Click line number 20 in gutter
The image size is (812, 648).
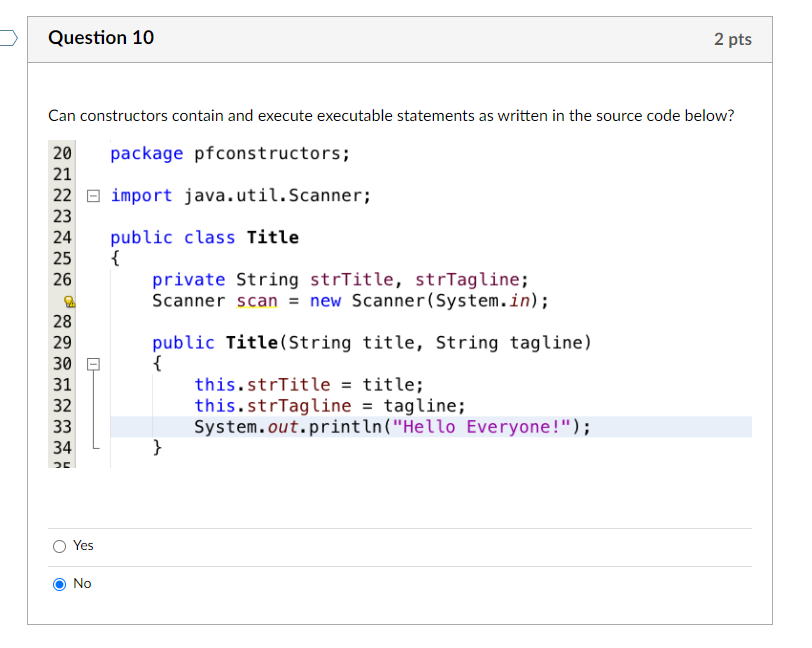tap(62, 154)
